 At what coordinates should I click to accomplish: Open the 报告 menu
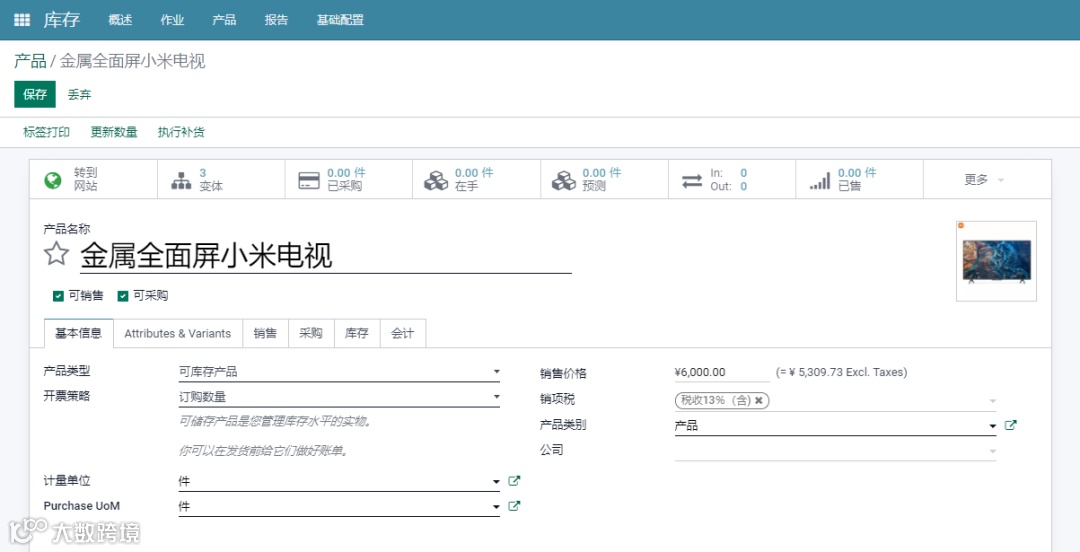click(x=276, y=20)
